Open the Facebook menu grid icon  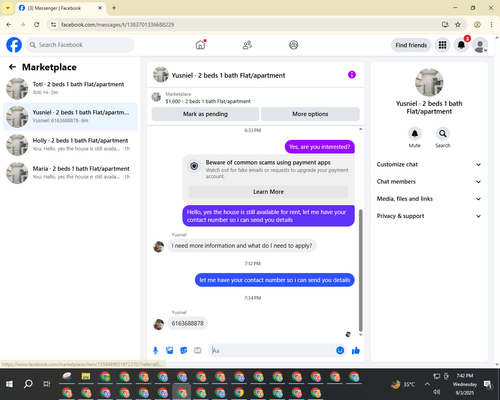pyautogui.click(x=442, y=45)
